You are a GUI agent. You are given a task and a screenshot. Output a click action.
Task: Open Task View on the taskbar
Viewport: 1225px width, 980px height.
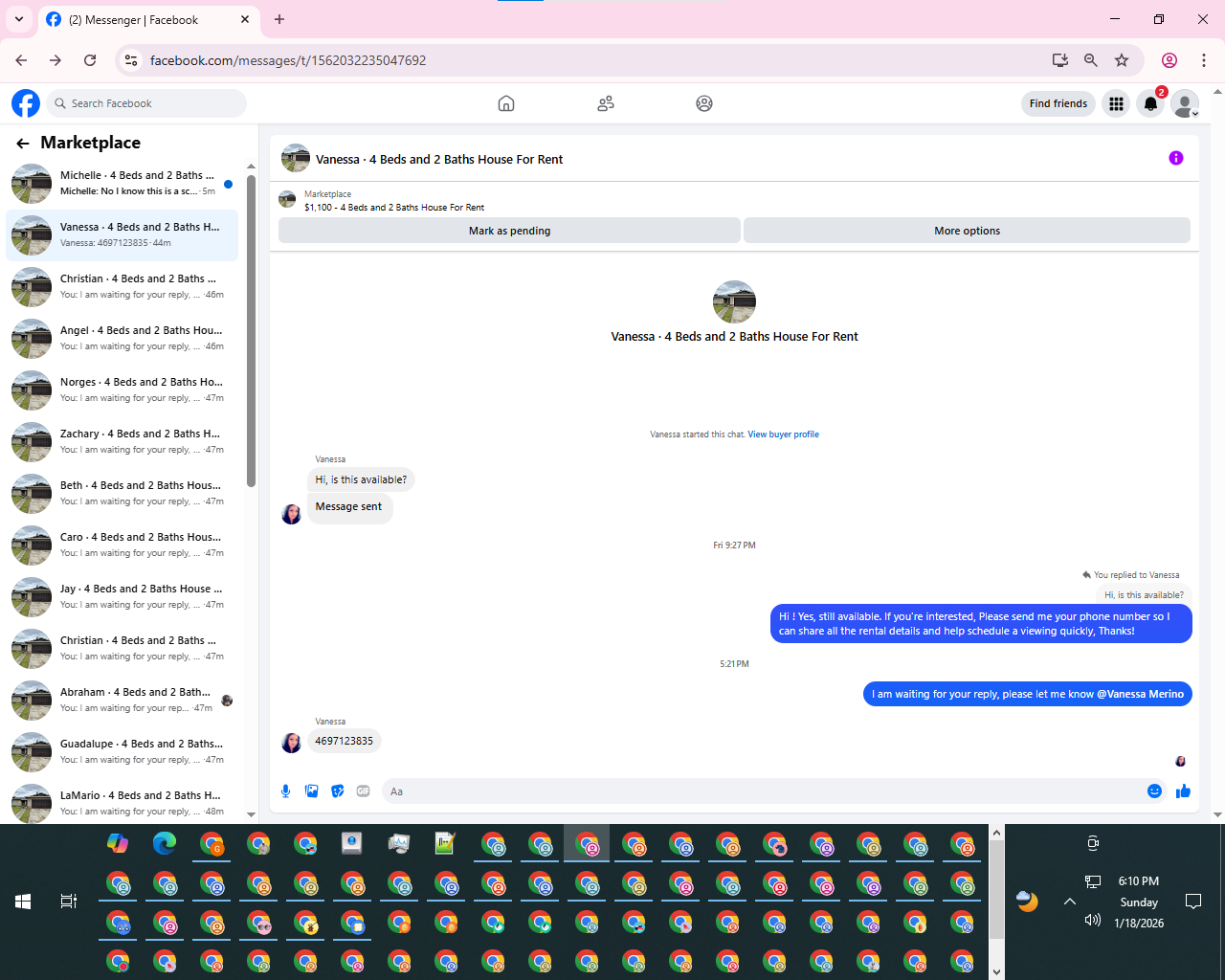coord(69,902)
